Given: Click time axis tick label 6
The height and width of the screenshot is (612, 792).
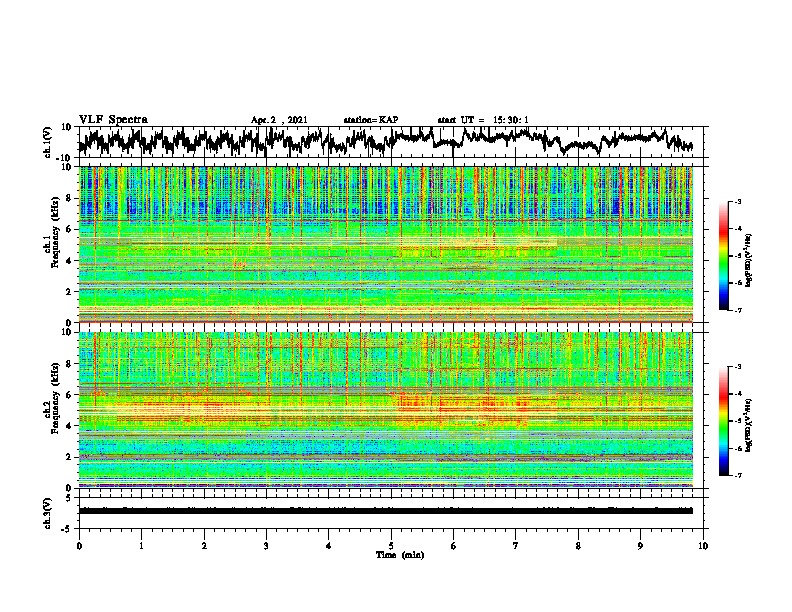Looking at the screenshot, I should point(454,546).
